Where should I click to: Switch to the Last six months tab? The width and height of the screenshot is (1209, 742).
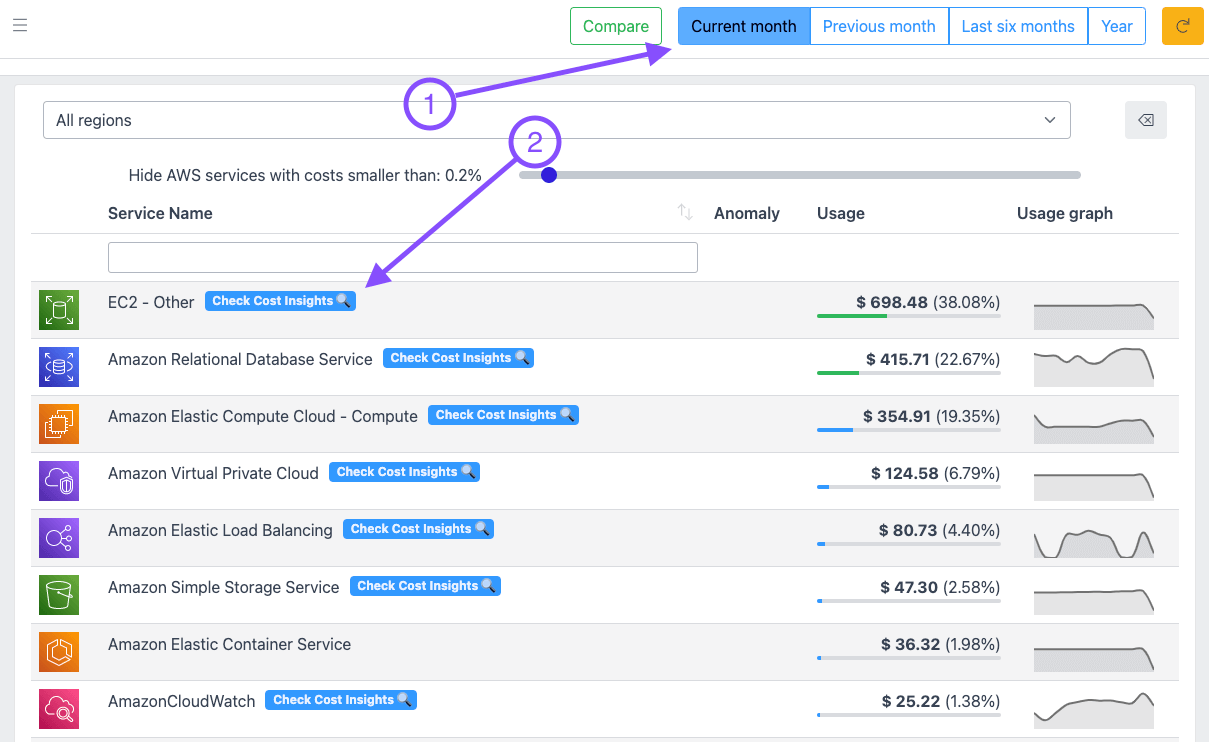1018,26
